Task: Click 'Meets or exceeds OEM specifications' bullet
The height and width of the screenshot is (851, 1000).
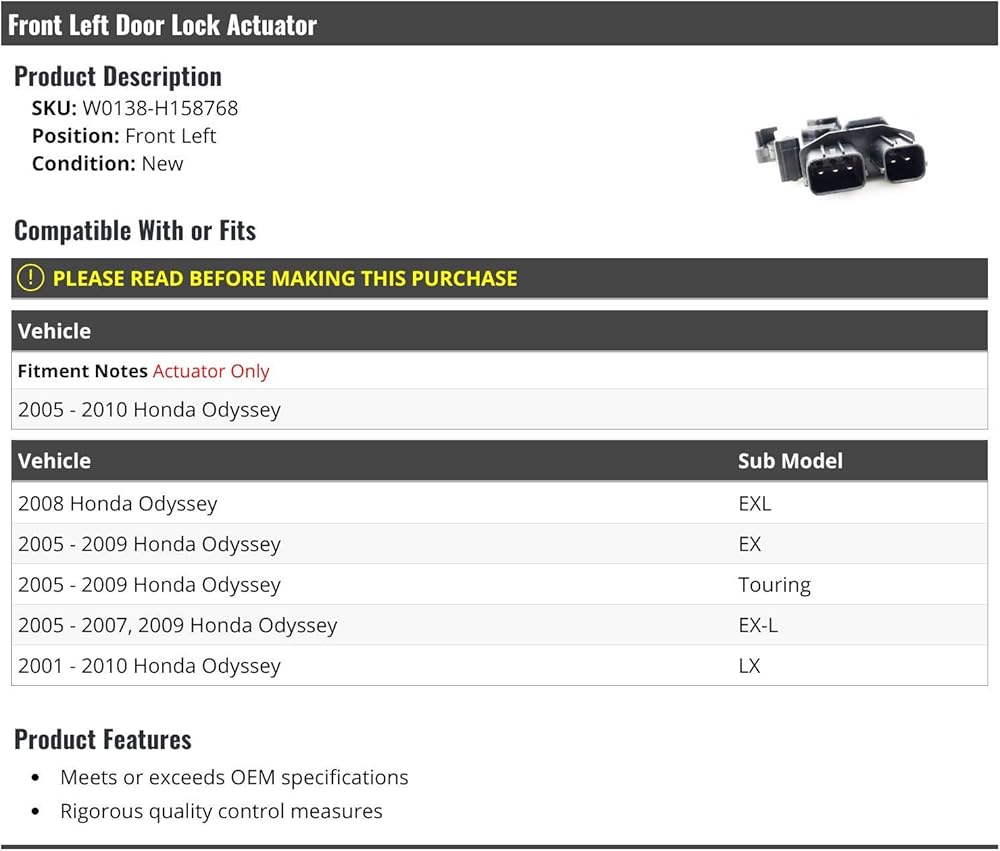Action: (234, 777)
